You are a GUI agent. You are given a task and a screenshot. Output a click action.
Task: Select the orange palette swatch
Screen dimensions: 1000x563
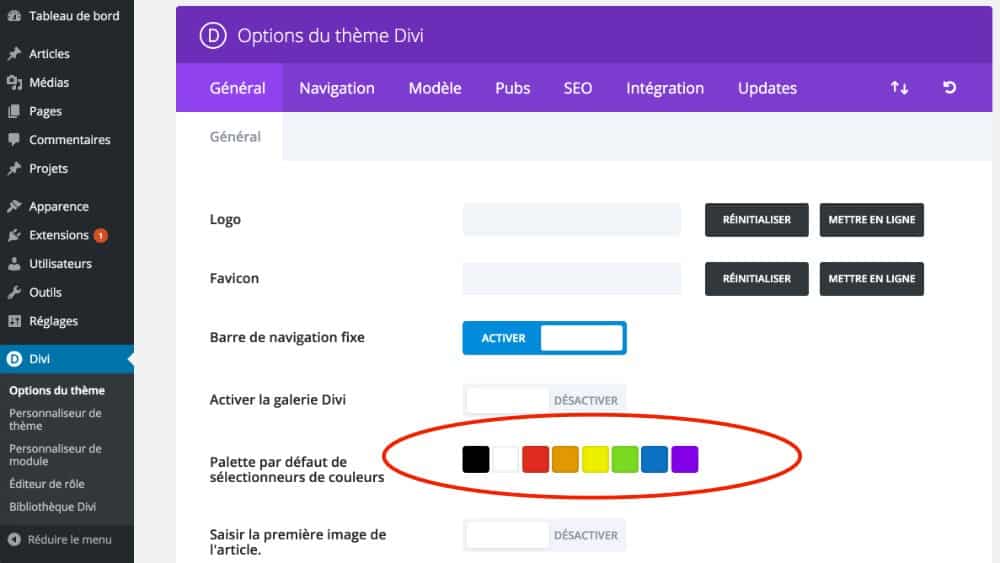tap(565, 460)
